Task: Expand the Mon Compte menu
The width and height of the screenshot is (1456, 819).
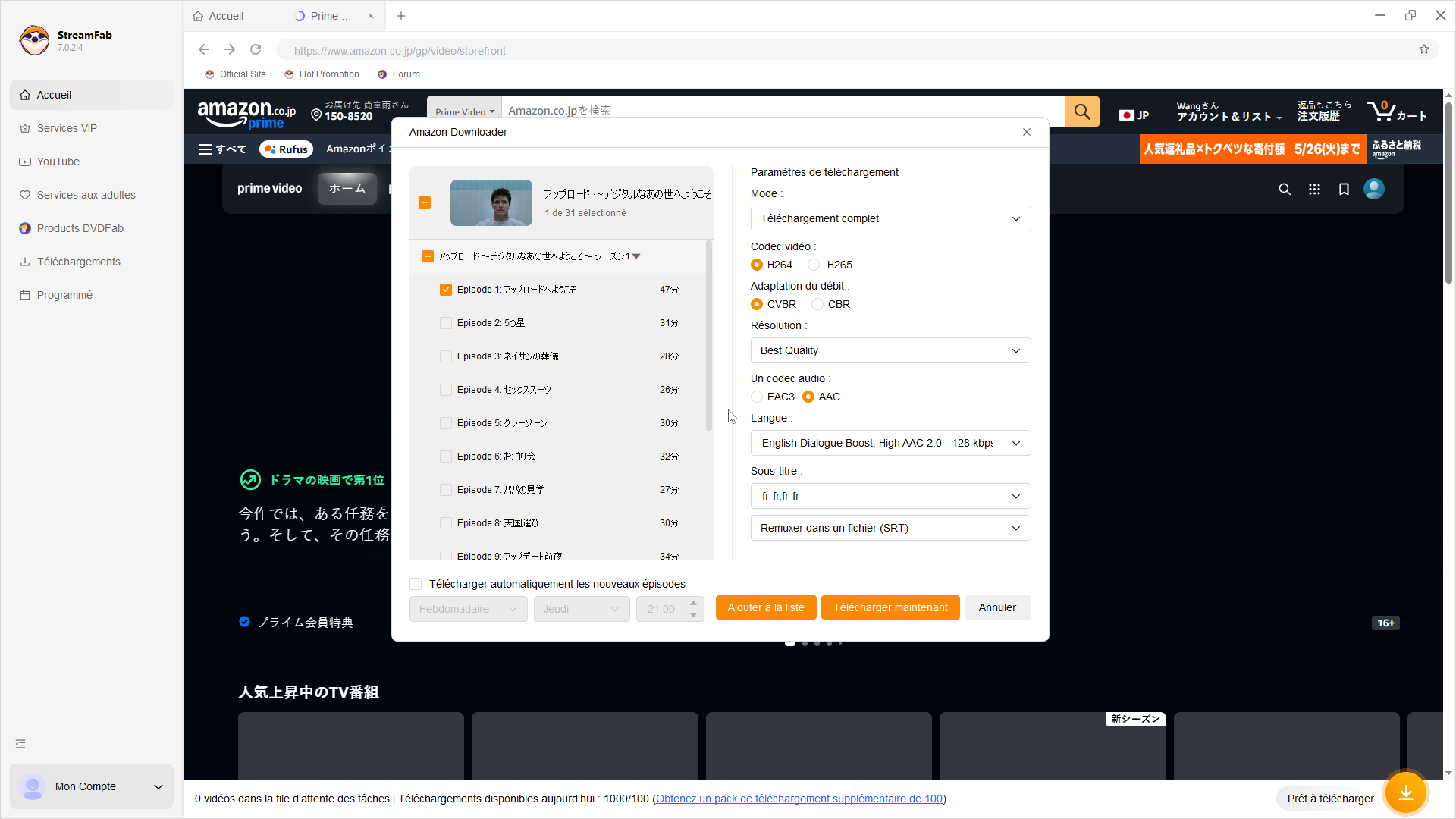Action: pos(92,786)
